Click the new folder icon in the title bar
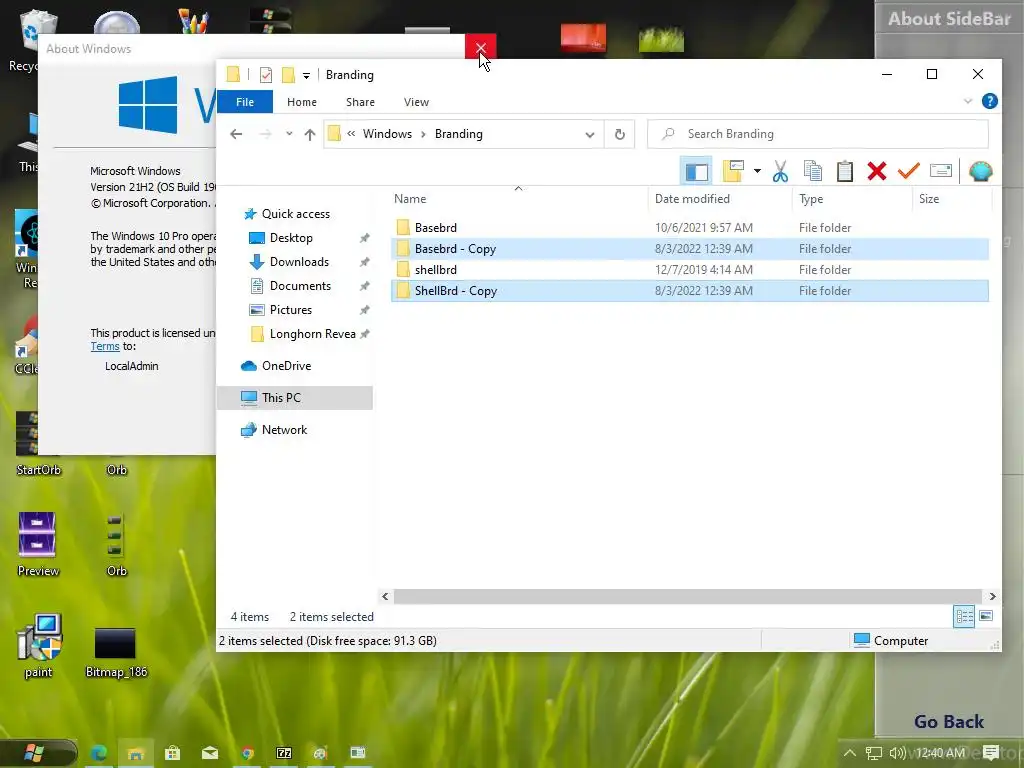 (x=288, y=75)
